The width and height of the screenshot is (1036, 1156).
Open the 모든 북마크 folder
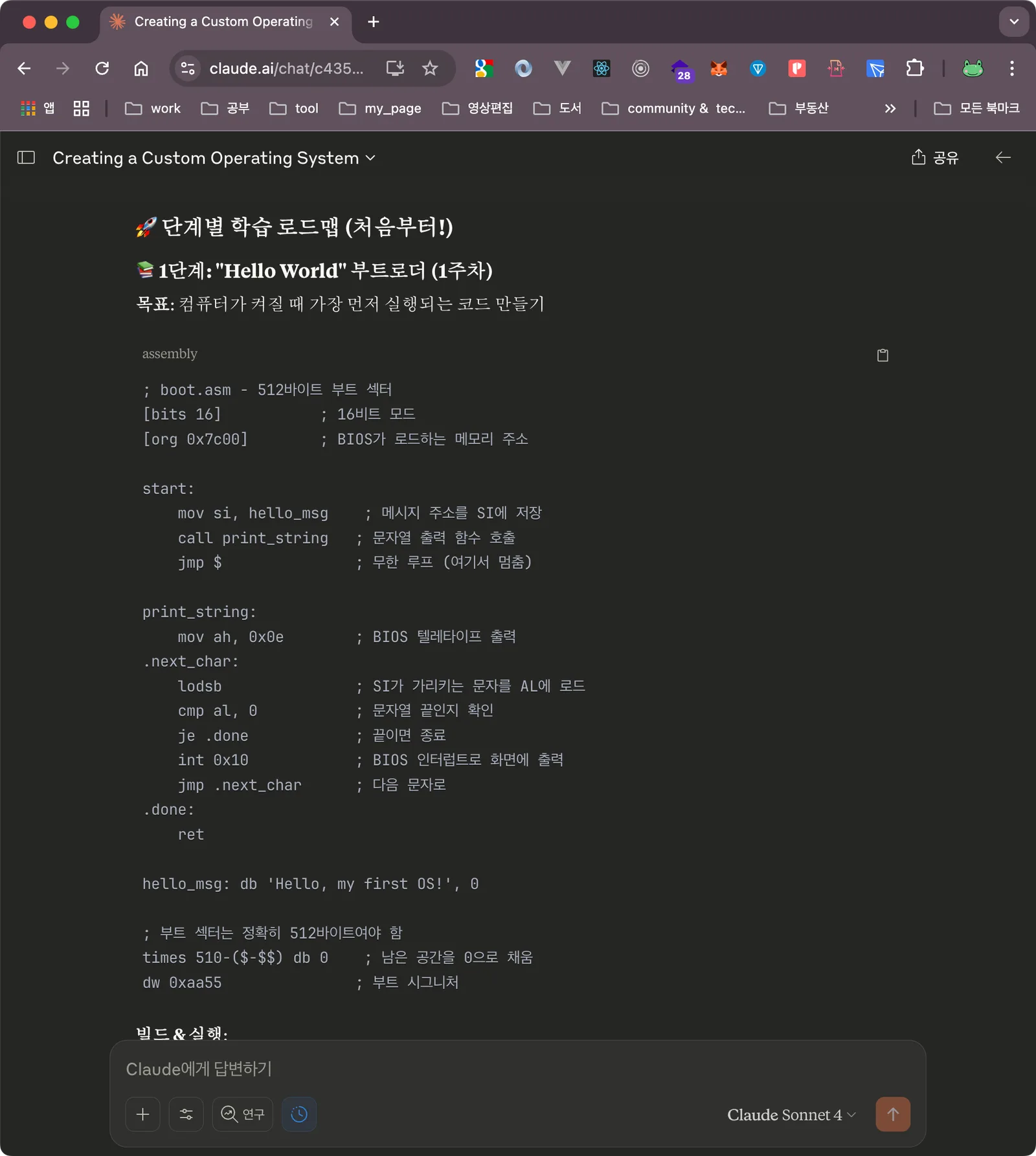tap(976, 108)
